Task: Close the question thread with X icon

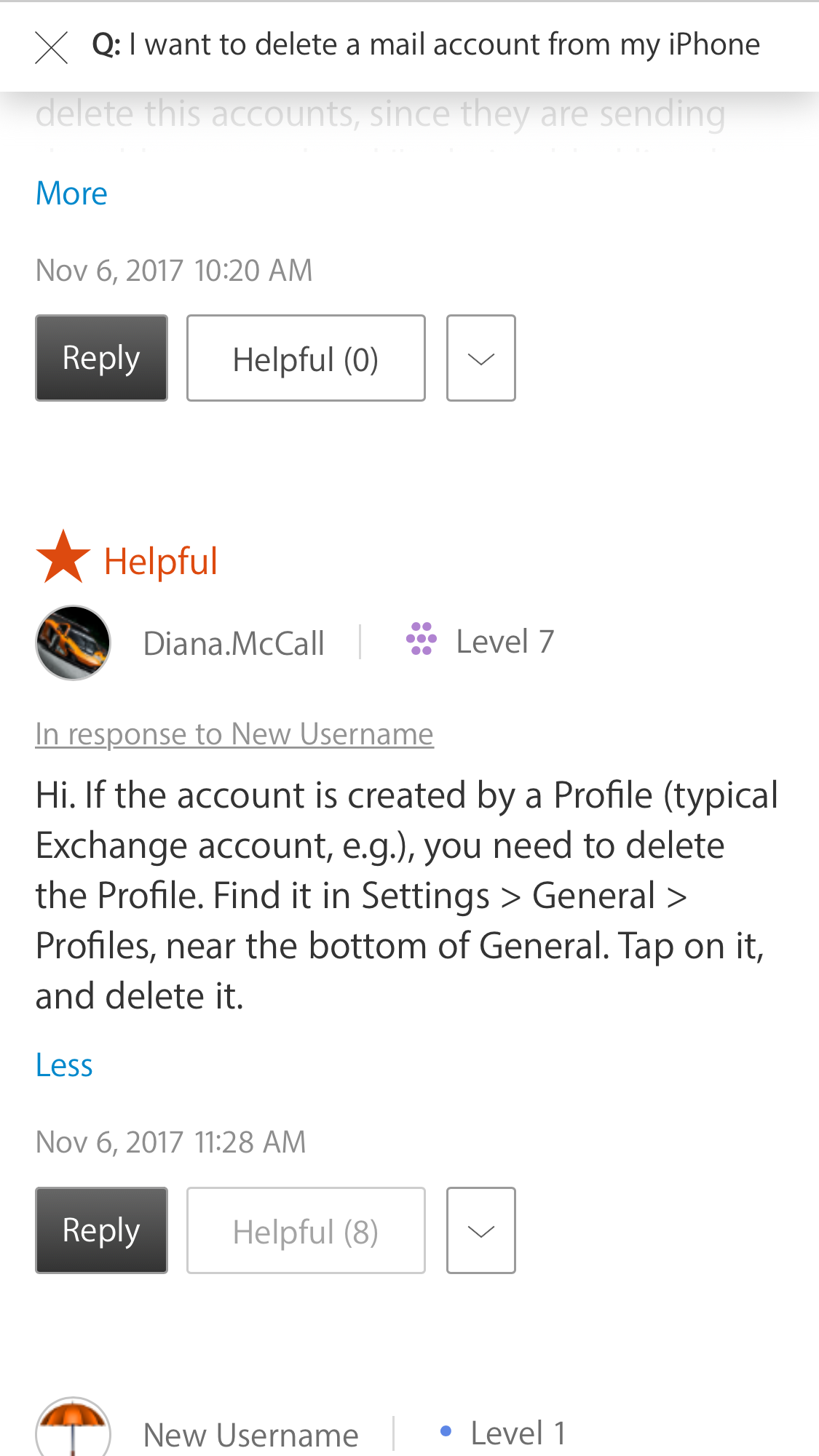Action: click(x=52, y=47)
